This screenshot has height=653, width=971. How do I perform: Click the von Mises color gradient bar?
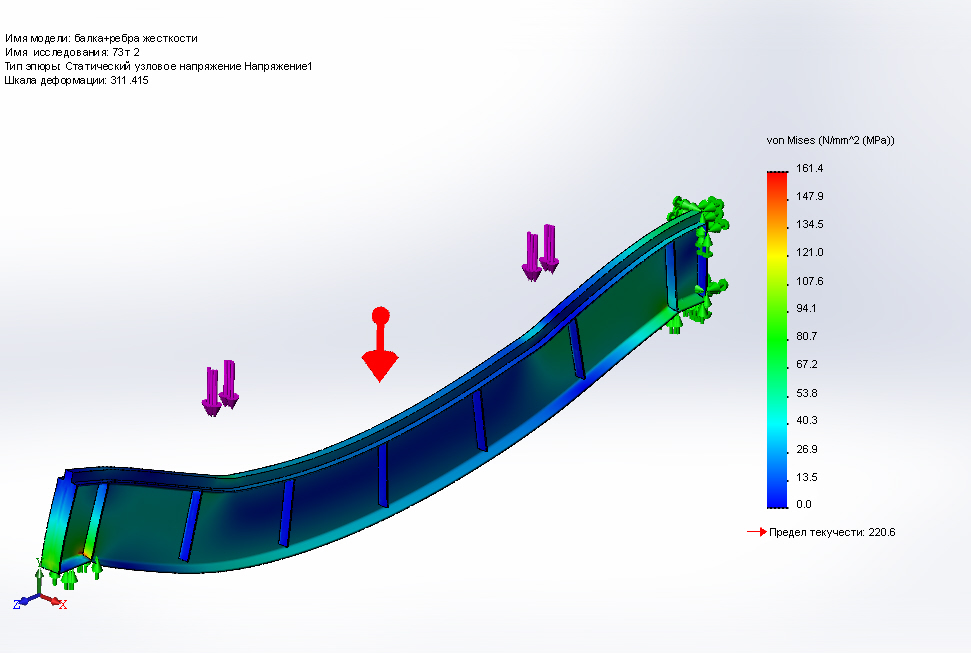777,340
